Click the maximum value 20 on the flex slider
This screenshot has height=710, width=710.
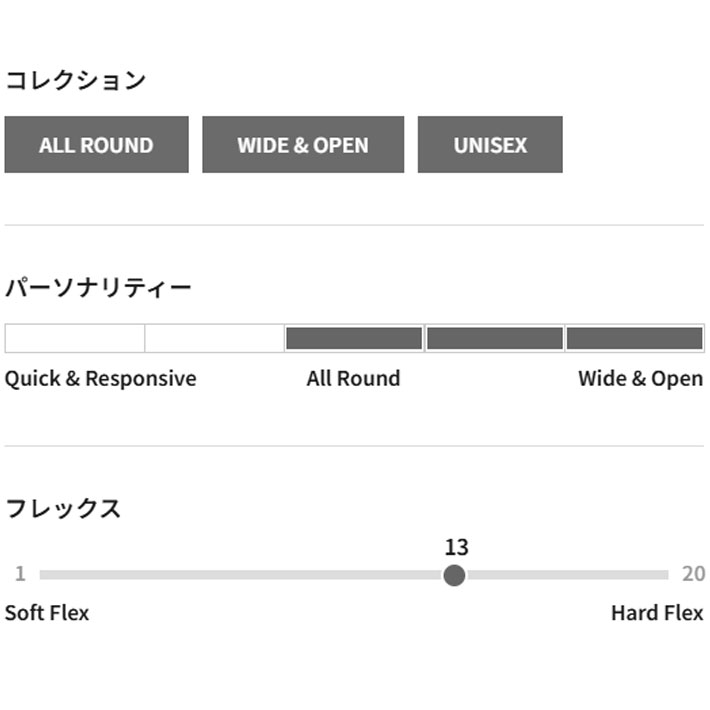click(693, 574)
